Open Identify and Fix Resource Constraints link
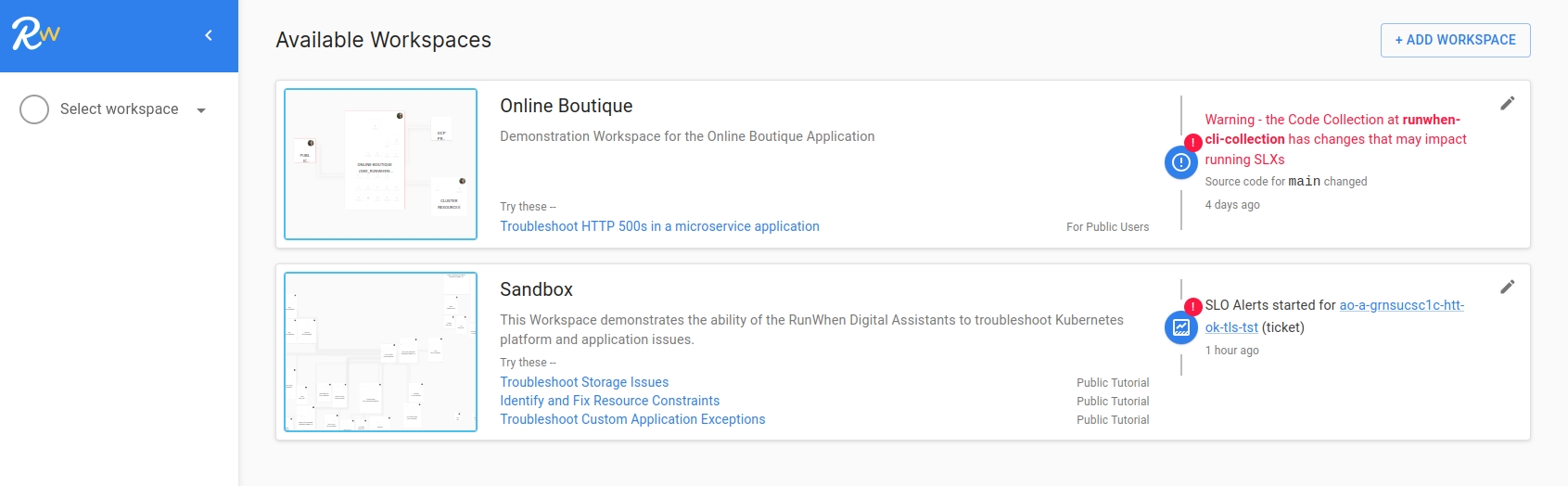 coord(609,401)
